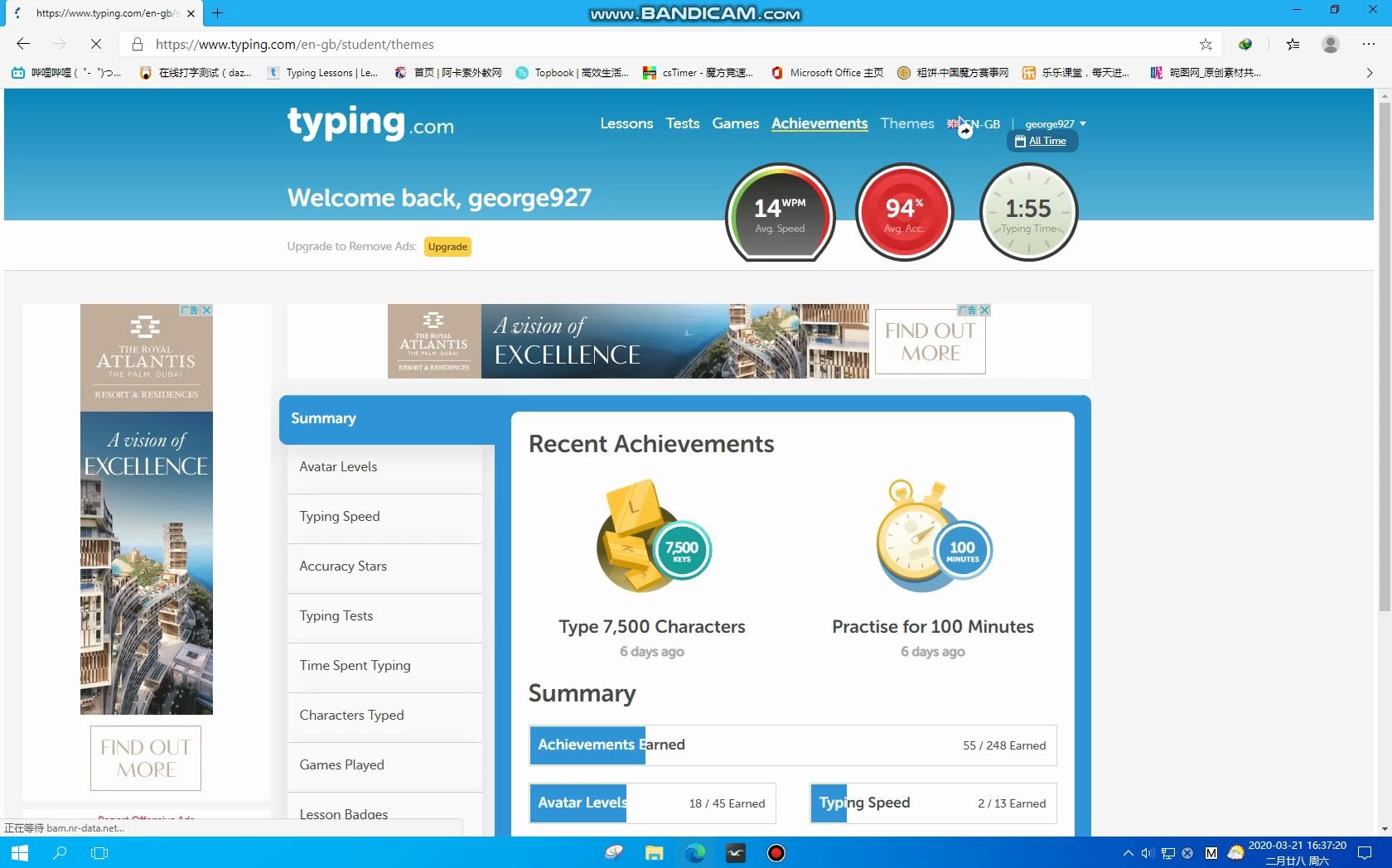Open Characters Typed category

pos(384,716)
